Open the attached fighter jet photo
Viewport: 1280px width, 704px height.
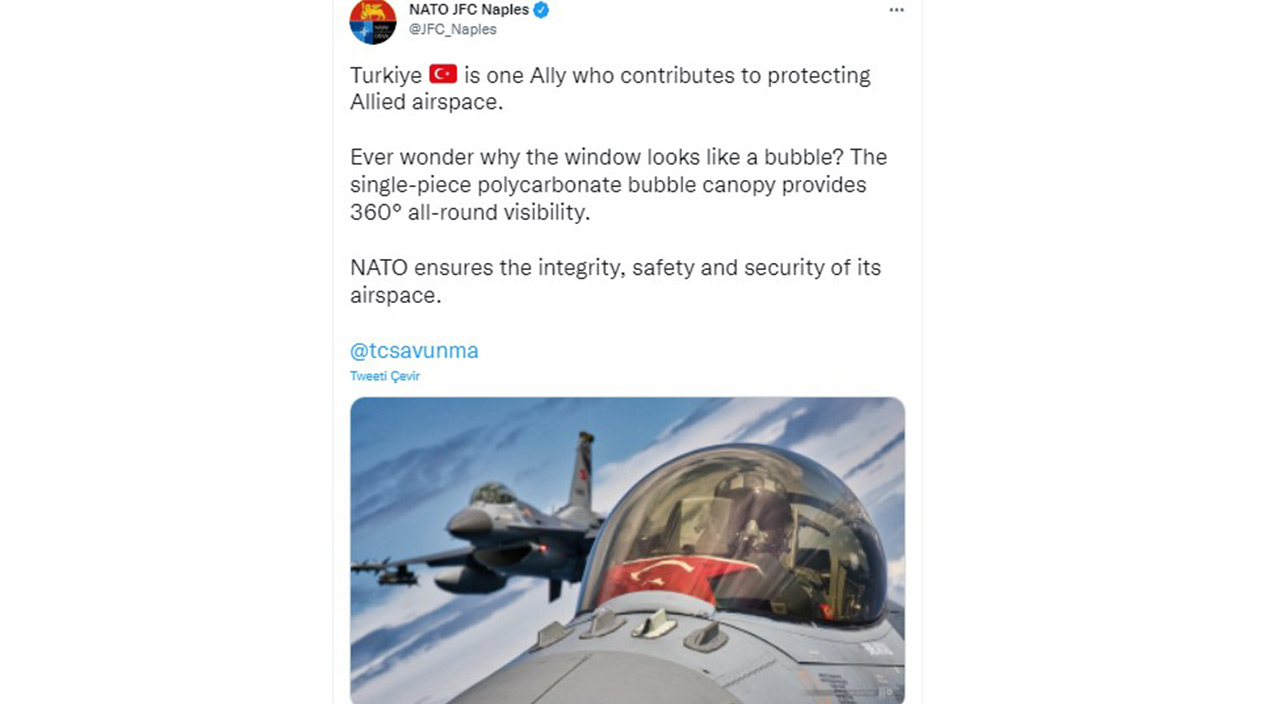point(627,550)
